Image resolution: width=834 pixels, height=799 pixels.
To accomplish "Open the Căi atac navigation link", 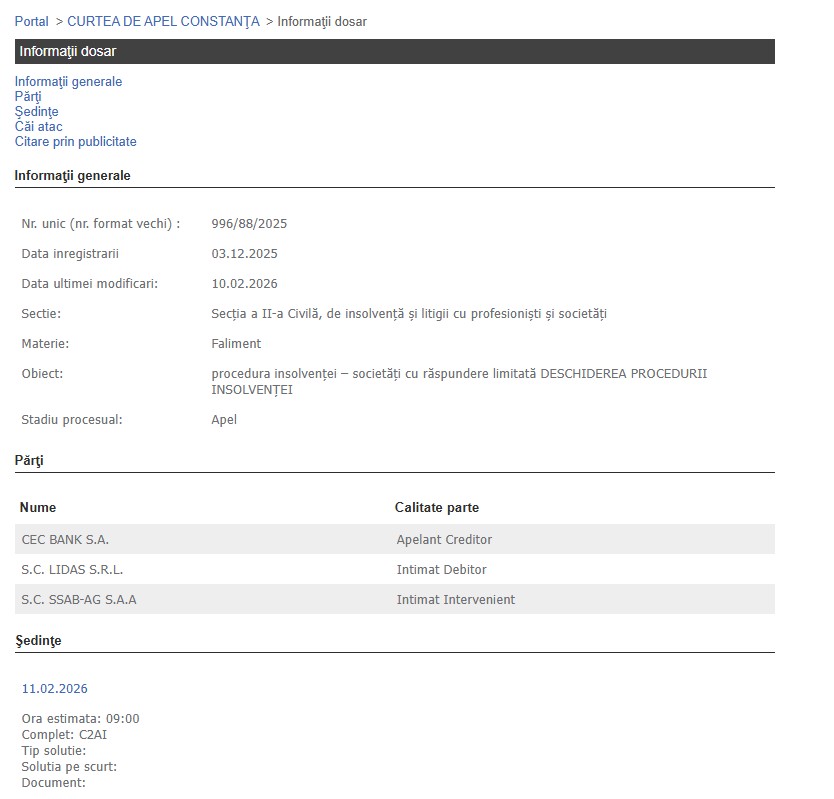I will [x=38, y=127].
